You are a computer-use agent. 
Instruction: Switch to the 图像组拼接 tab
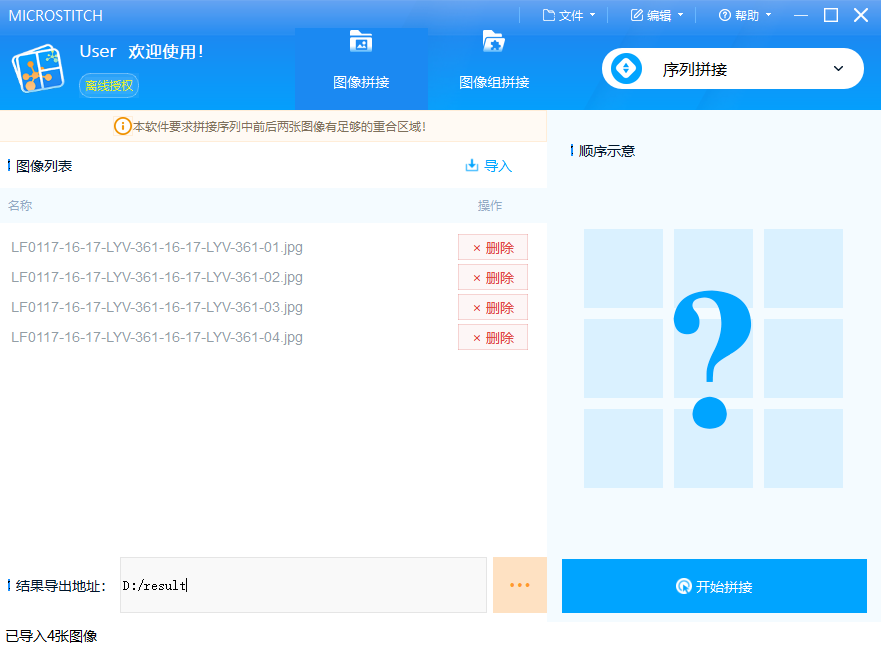click(494, 69)
